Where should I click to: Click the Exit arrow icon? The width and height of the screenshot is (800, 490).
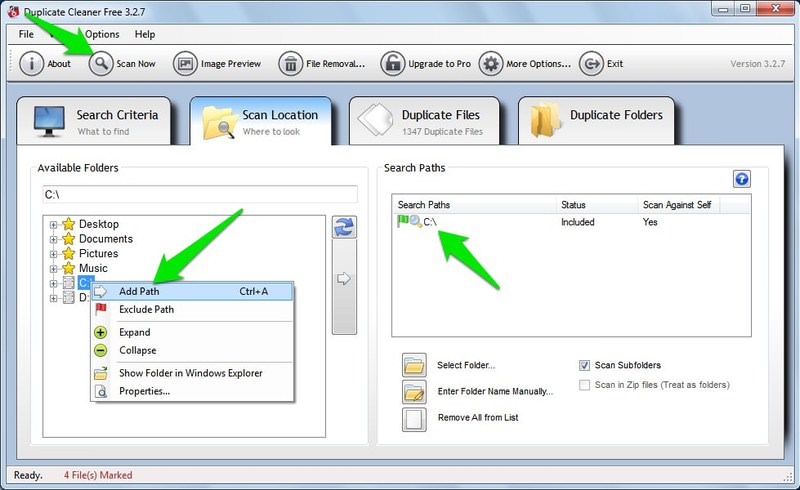coord(591,64)
